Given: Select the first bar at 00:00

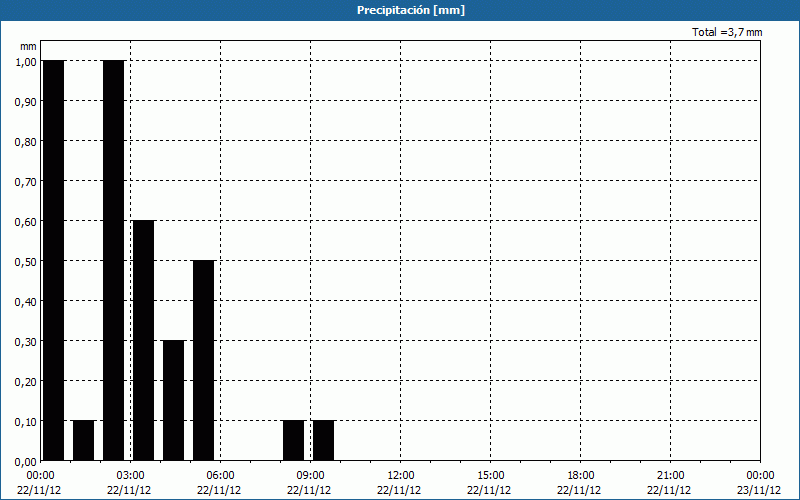Looking at the screenshot, I should click(54, 260).
